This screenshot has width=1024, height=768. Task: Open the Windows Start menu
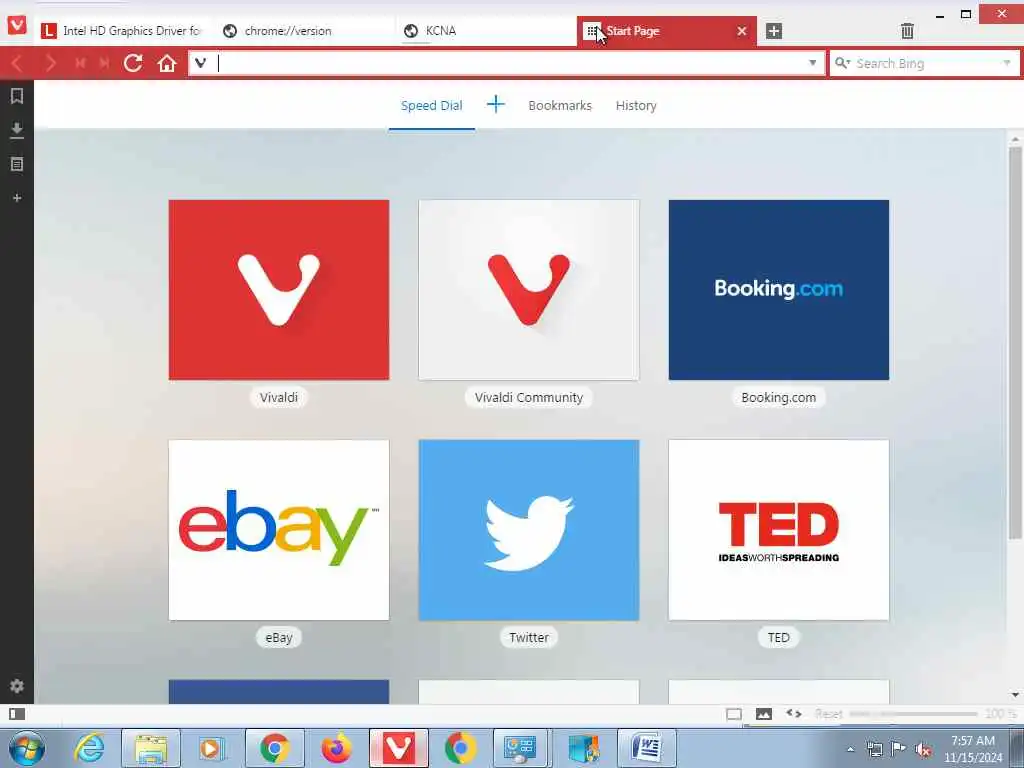[x=27, y=748]
